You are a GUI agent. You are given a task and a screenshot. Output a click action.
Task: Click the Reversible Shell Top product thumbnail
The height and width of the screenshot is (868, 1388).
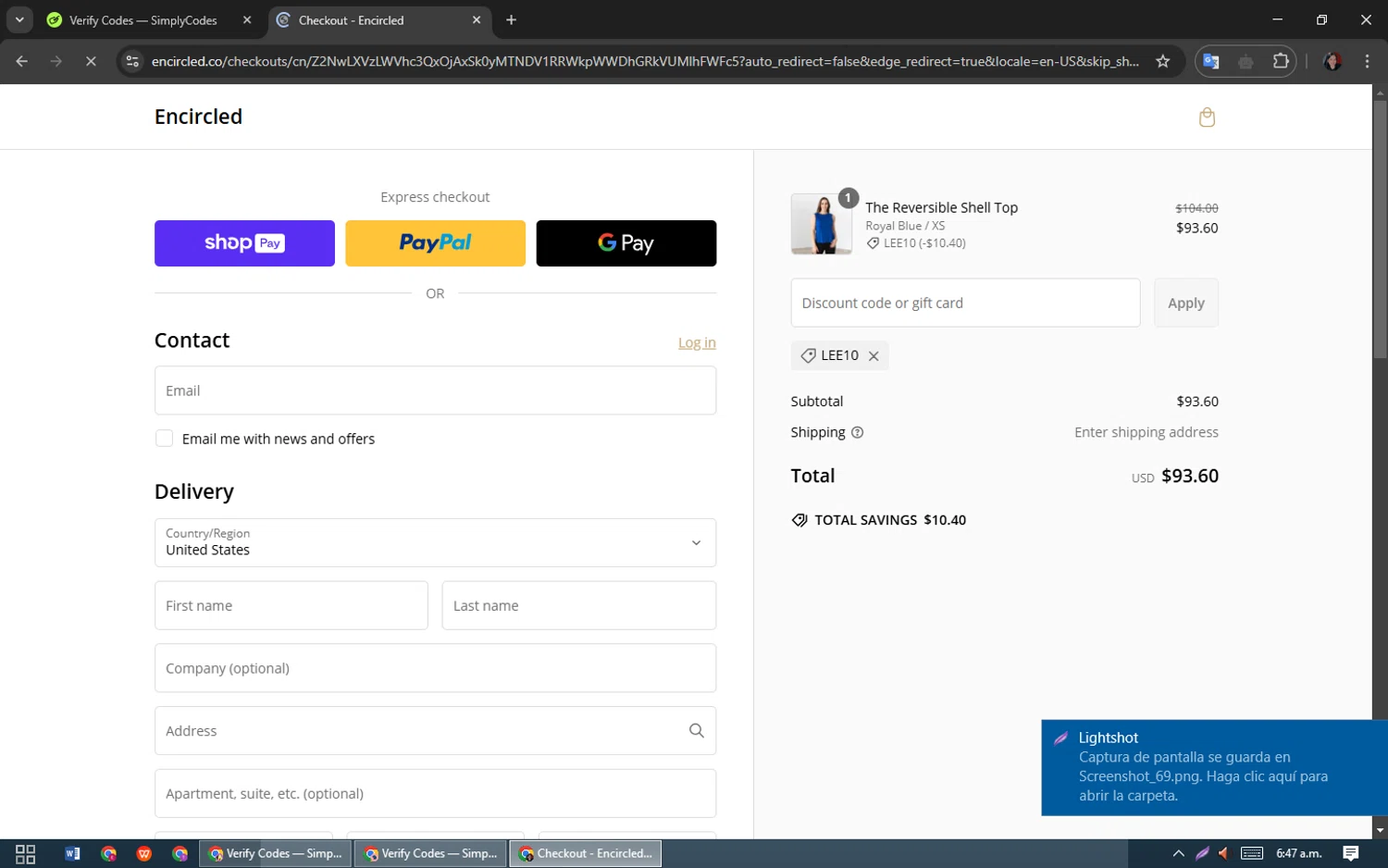[822, 224]
